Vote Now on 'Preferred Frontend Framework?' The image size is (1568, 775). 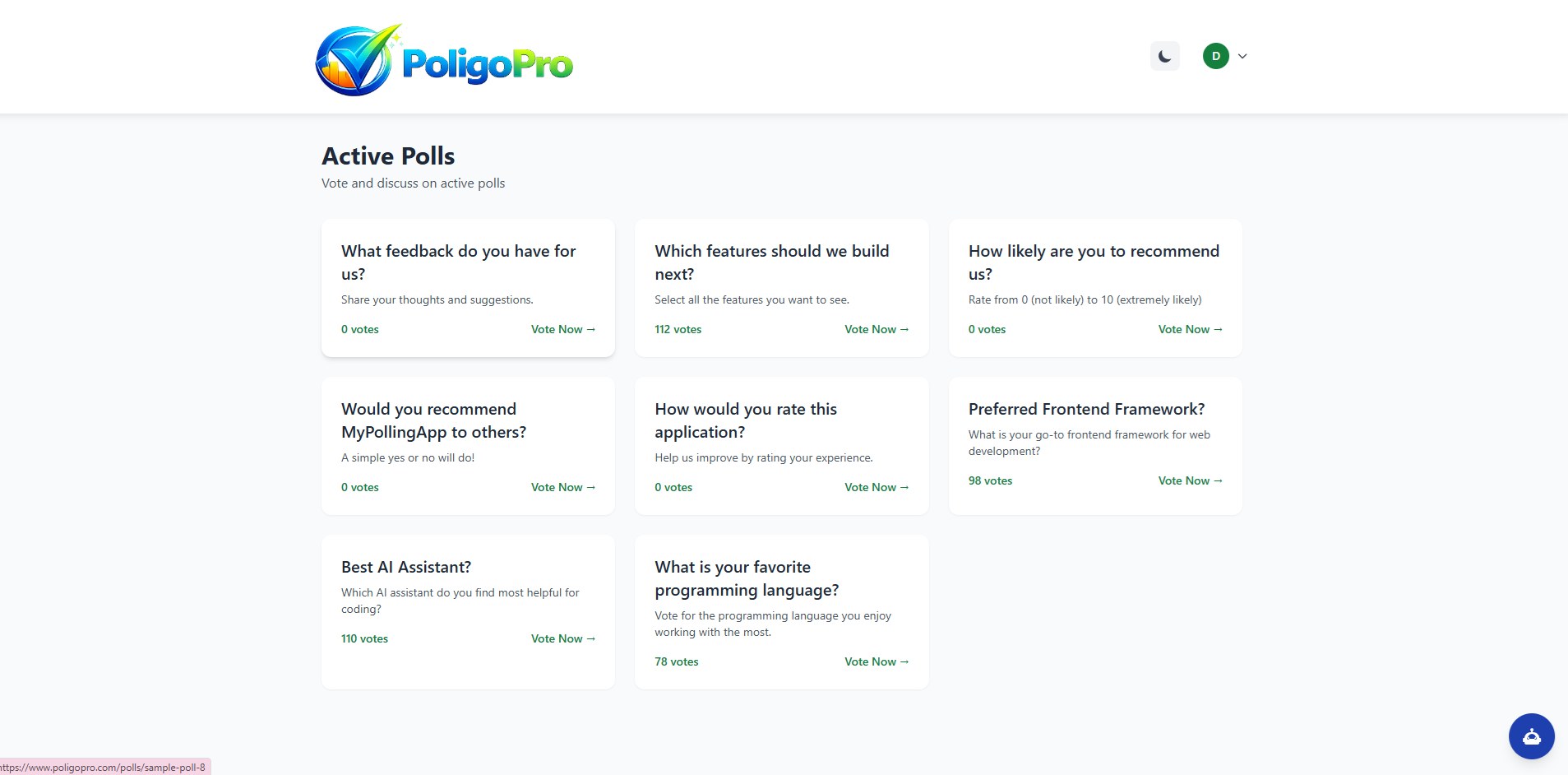(x=1190, y=480)
